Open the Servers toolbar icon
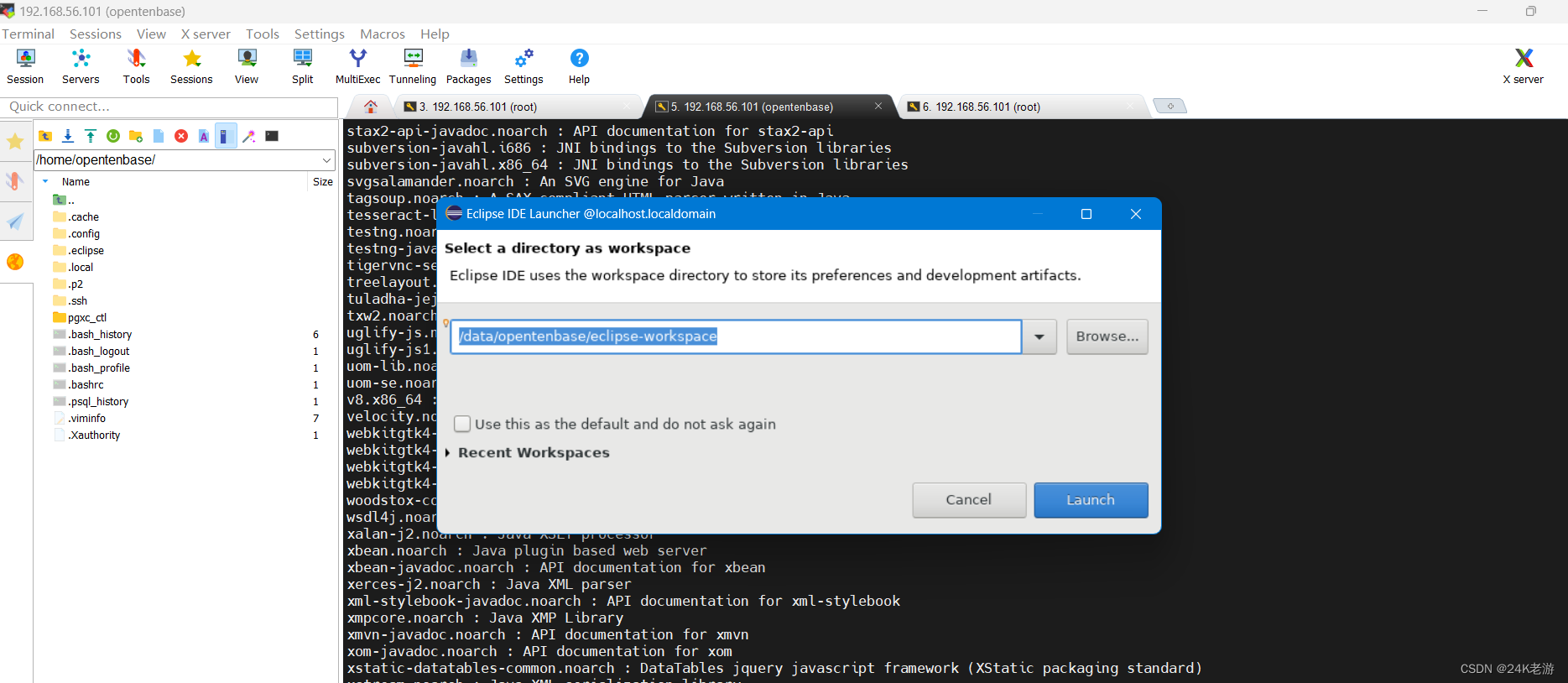 [81, 66]
